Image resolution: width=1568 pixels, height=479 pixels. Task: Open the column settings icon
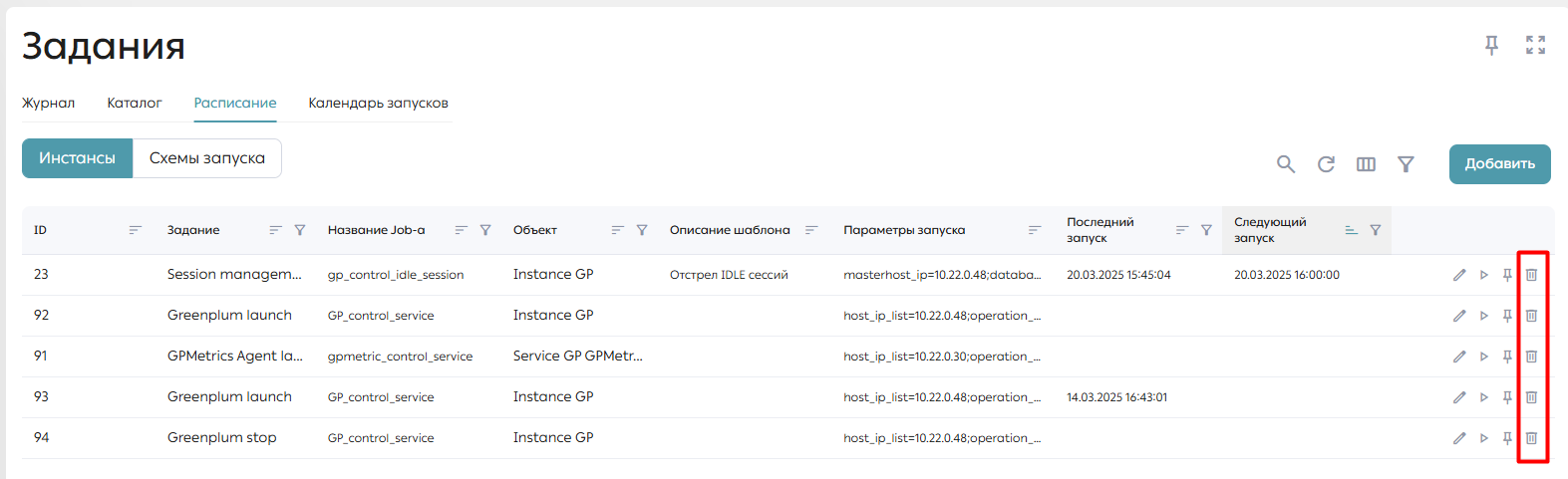(1366, 164)
